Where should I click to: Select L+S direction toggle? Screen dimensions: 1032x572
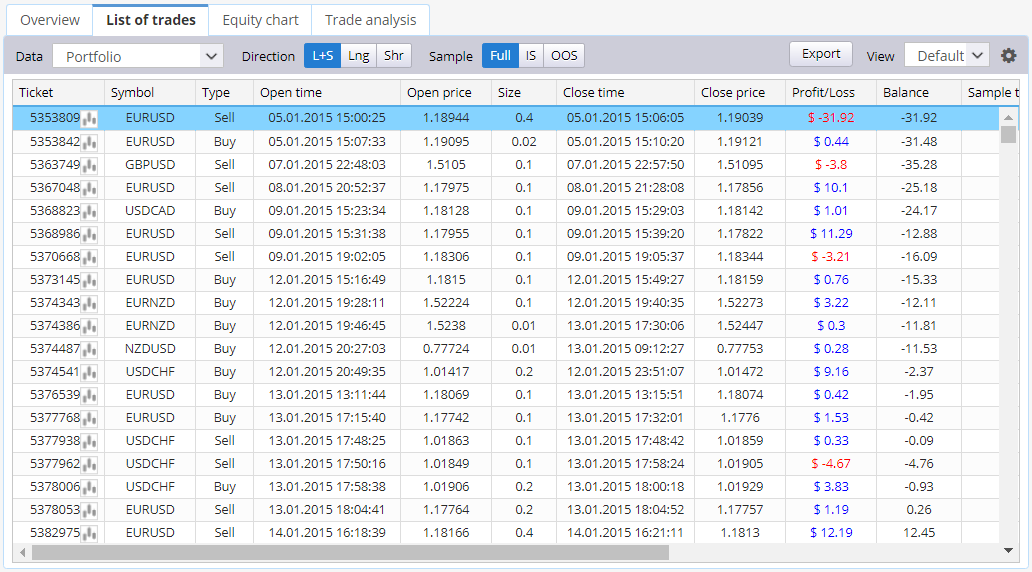pyautogui.click(x=322, y=56)
